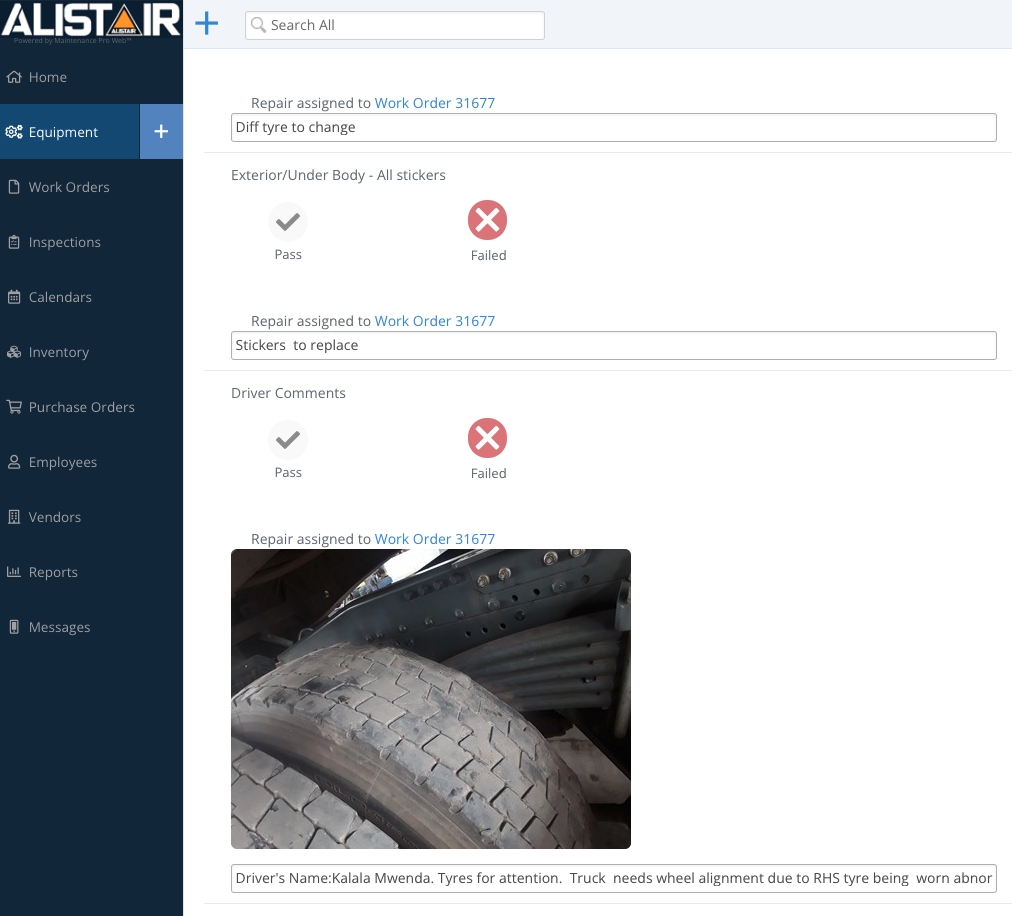Open the Vendors list
The width and height of the screenshot is (1012, 916).
click(x=54, y=517)
